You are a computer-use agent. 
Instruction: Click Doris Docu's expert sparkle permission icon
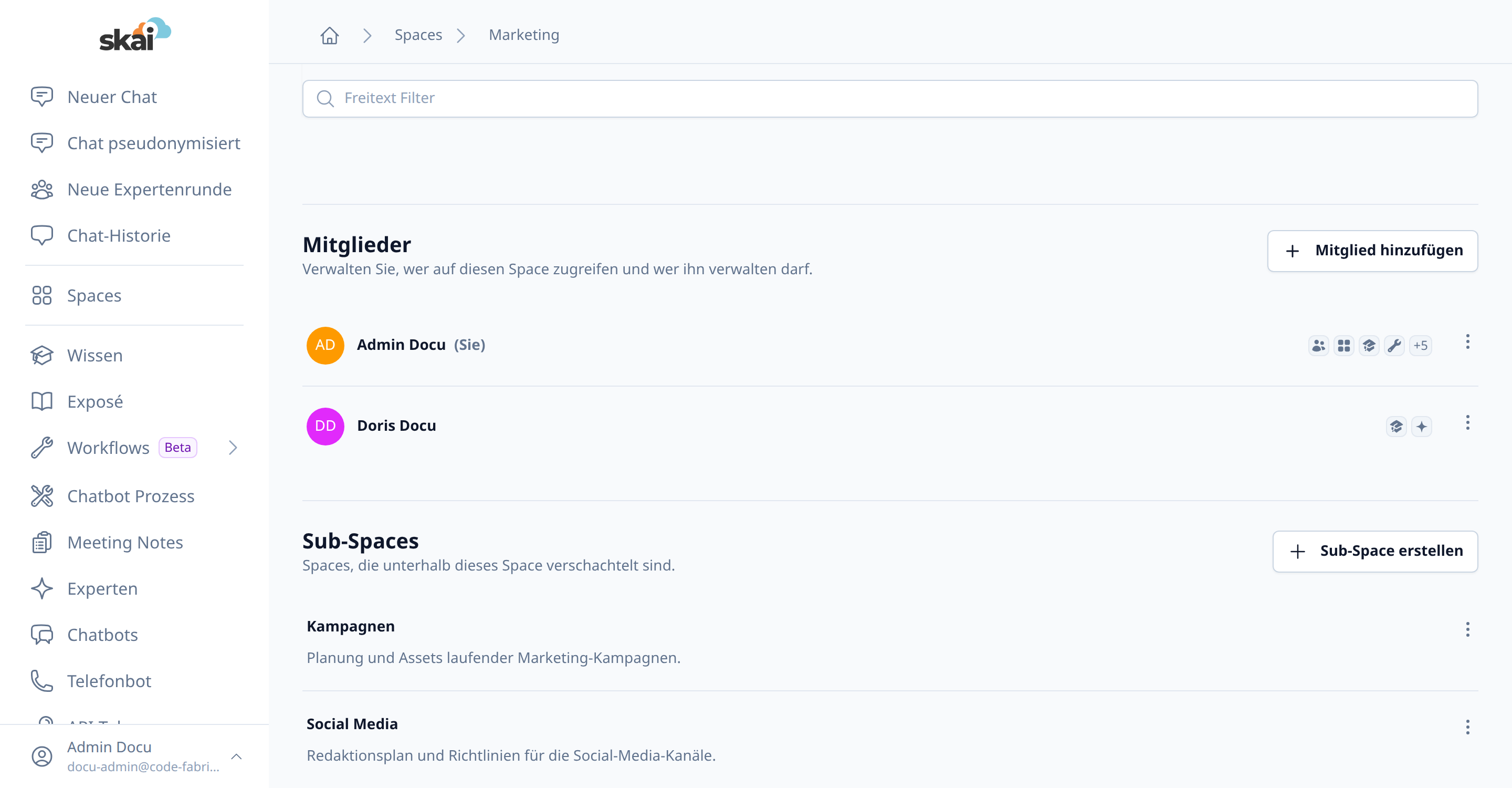(x=1421, y=426)
